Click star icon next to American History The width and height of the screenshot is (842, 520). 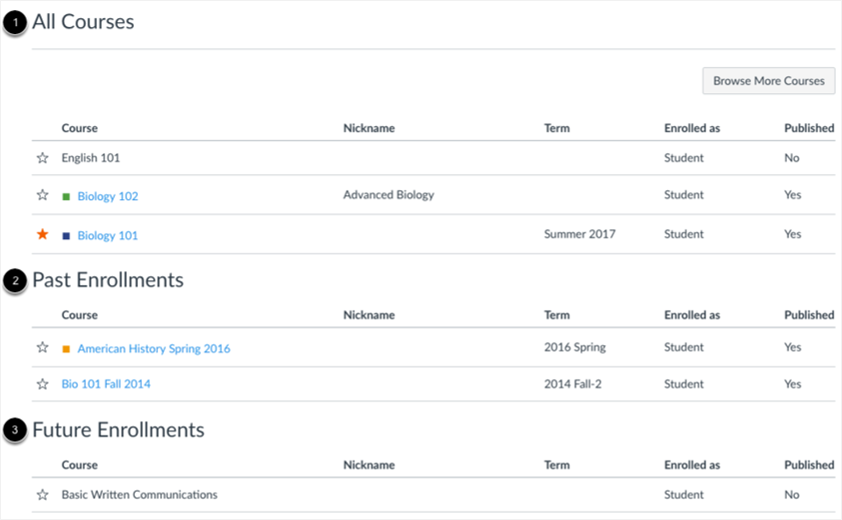(x=42, y=348)
